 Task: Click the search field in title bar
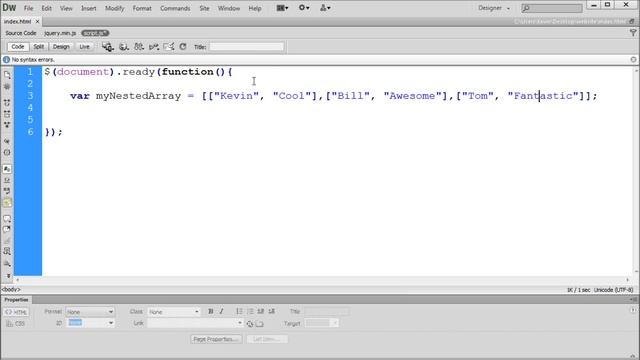point(552,8)
